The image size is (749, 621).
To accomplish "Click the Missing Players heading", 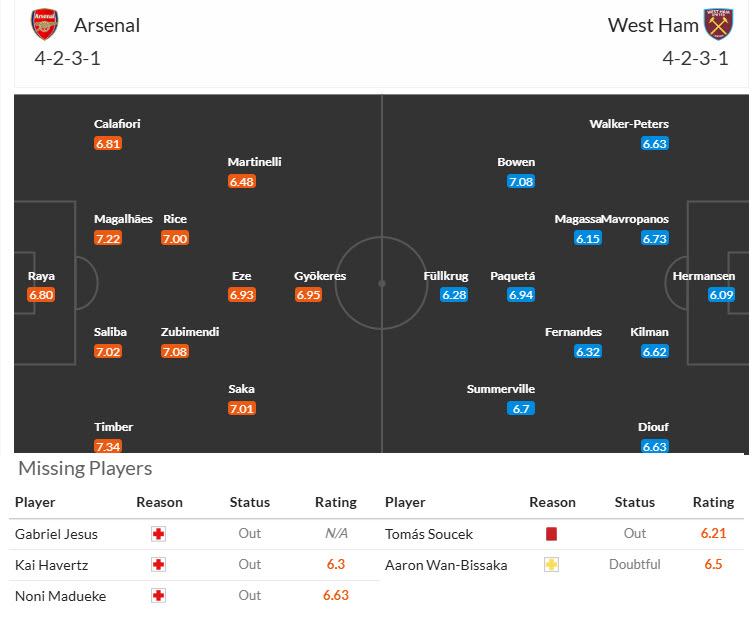I will pos(85,469).
